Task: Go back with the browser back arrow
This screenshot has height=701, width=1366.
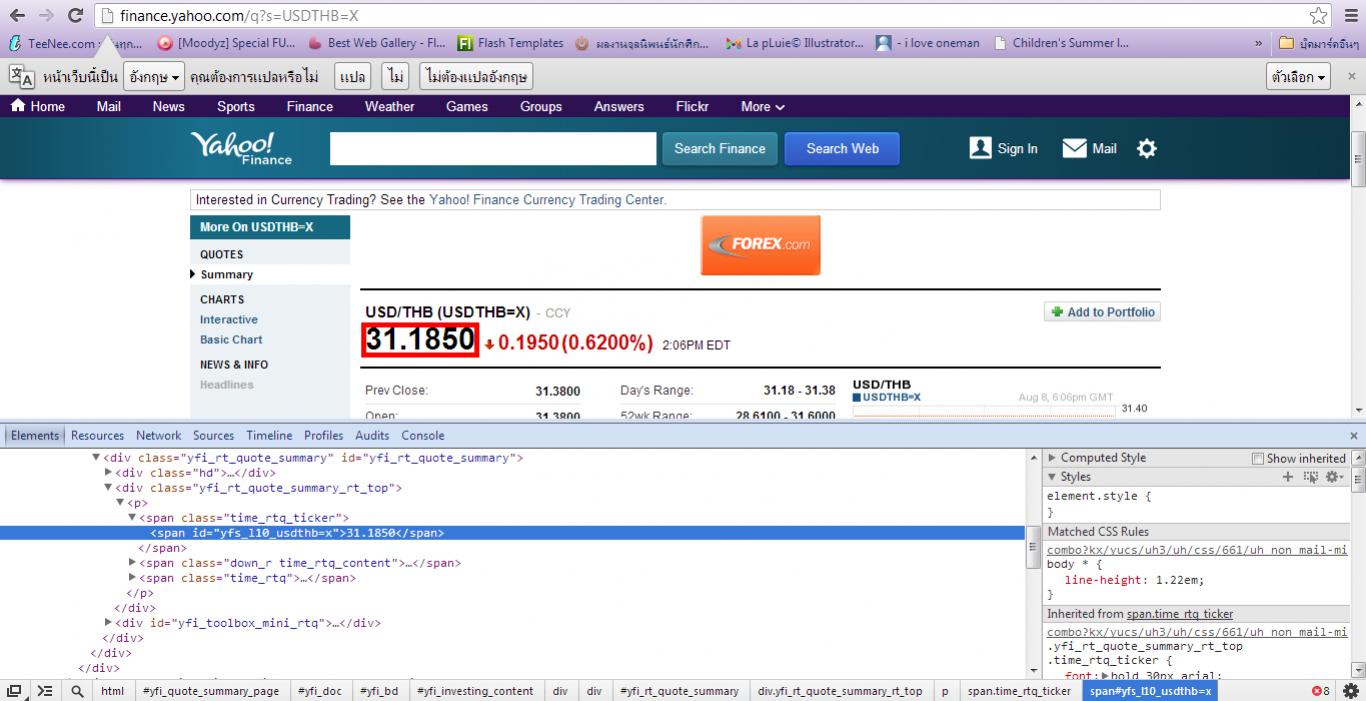Action: (x=17, y=16)
